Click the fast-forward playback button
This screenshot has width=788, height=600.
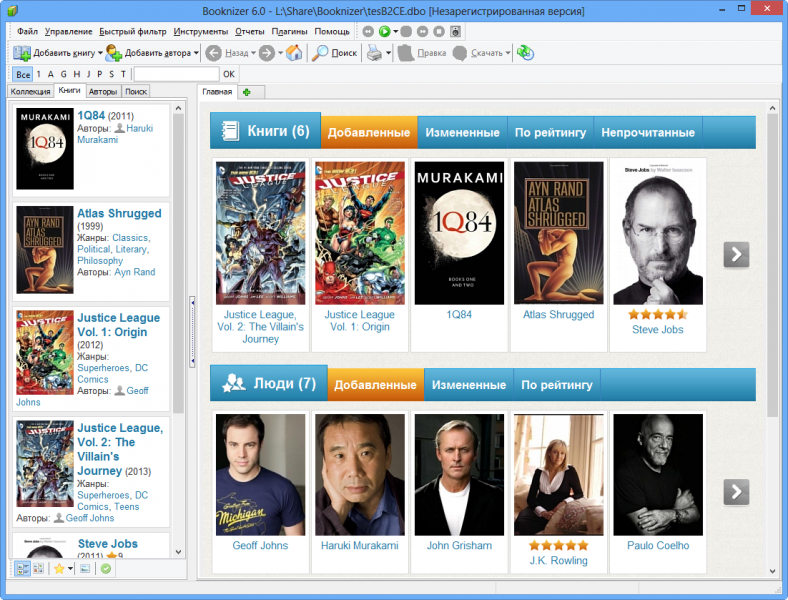click(x=423, y=32)
